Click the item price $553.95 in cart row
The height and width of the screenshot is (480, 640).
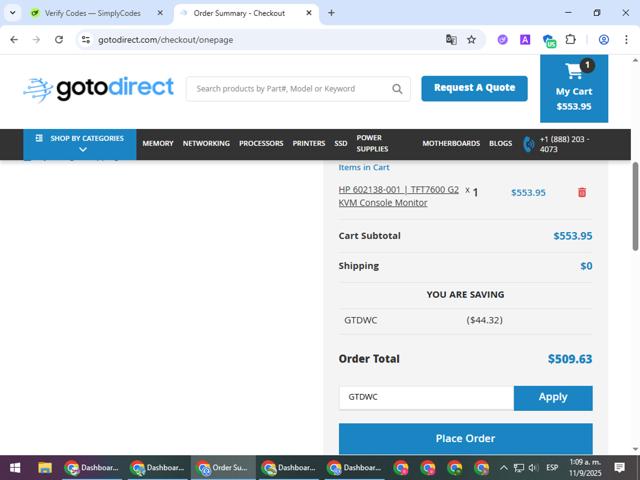528,192
